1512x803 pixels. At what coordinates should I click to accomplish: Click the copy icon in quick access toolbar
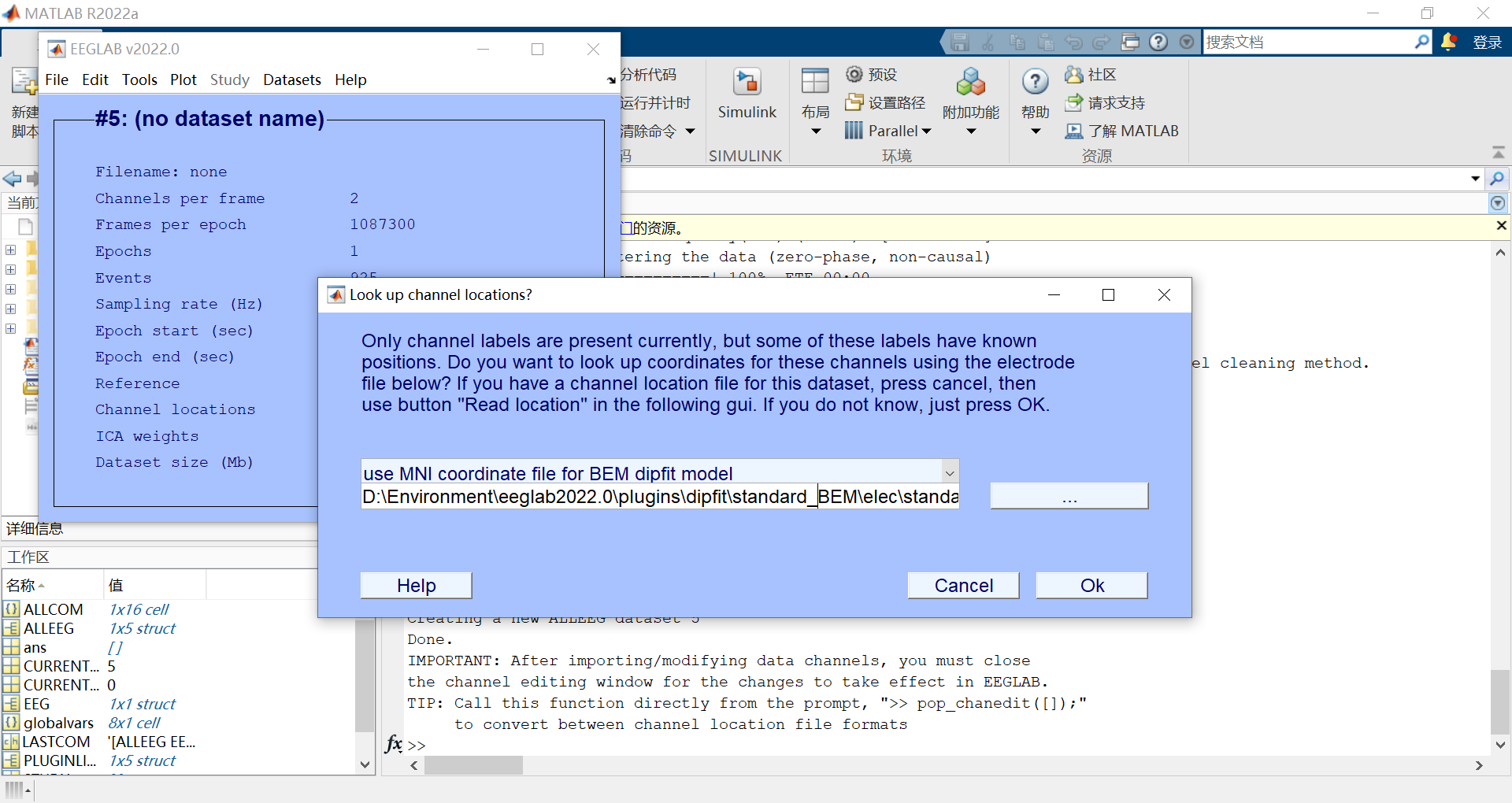1017,42
